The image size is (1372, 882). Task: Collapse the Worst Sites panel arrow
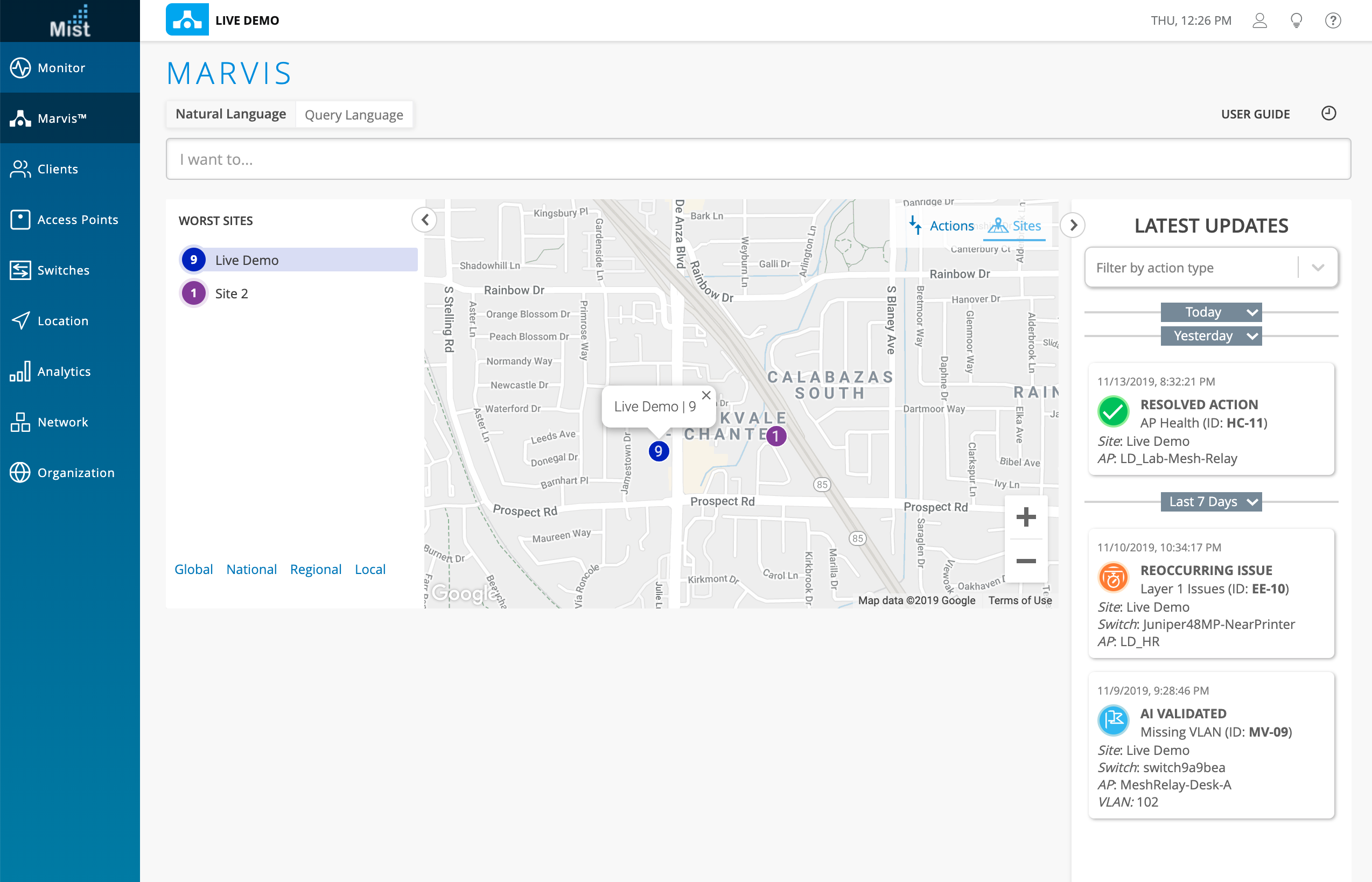(x=424, y=220)
